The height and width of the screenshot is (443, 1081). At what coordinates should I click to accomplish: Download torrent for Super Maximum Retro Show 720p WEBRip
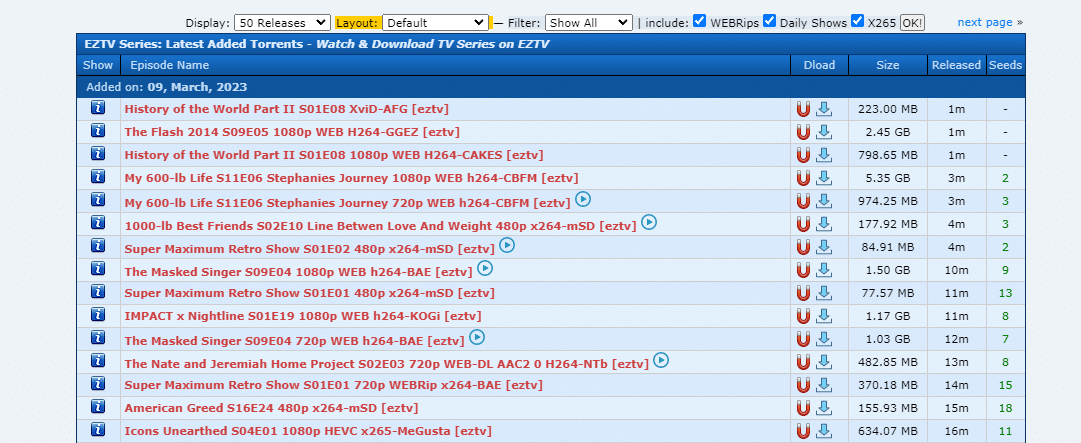(824, 384)
